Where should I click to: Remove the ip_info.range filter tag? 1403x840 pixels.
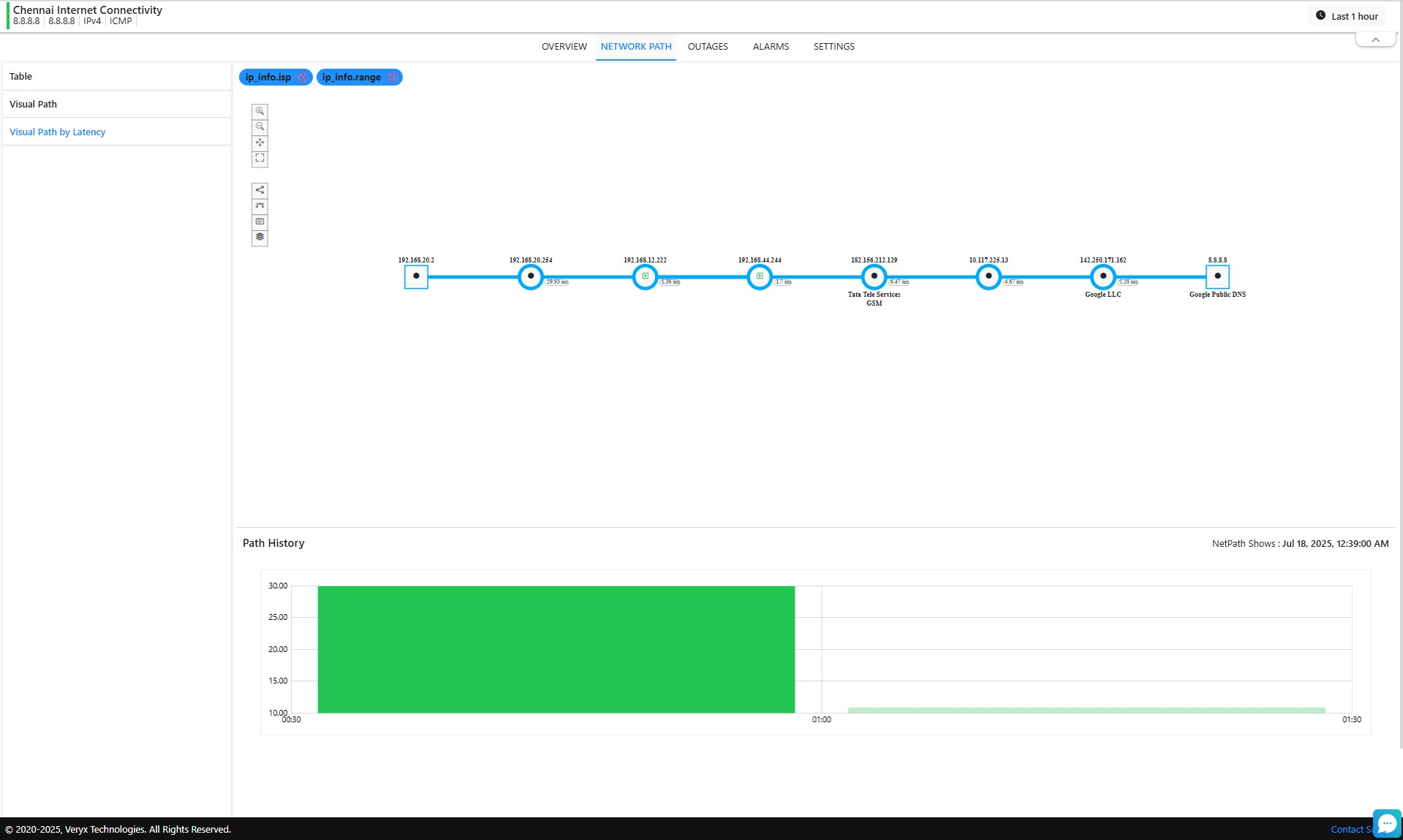(x=392, y=77)
